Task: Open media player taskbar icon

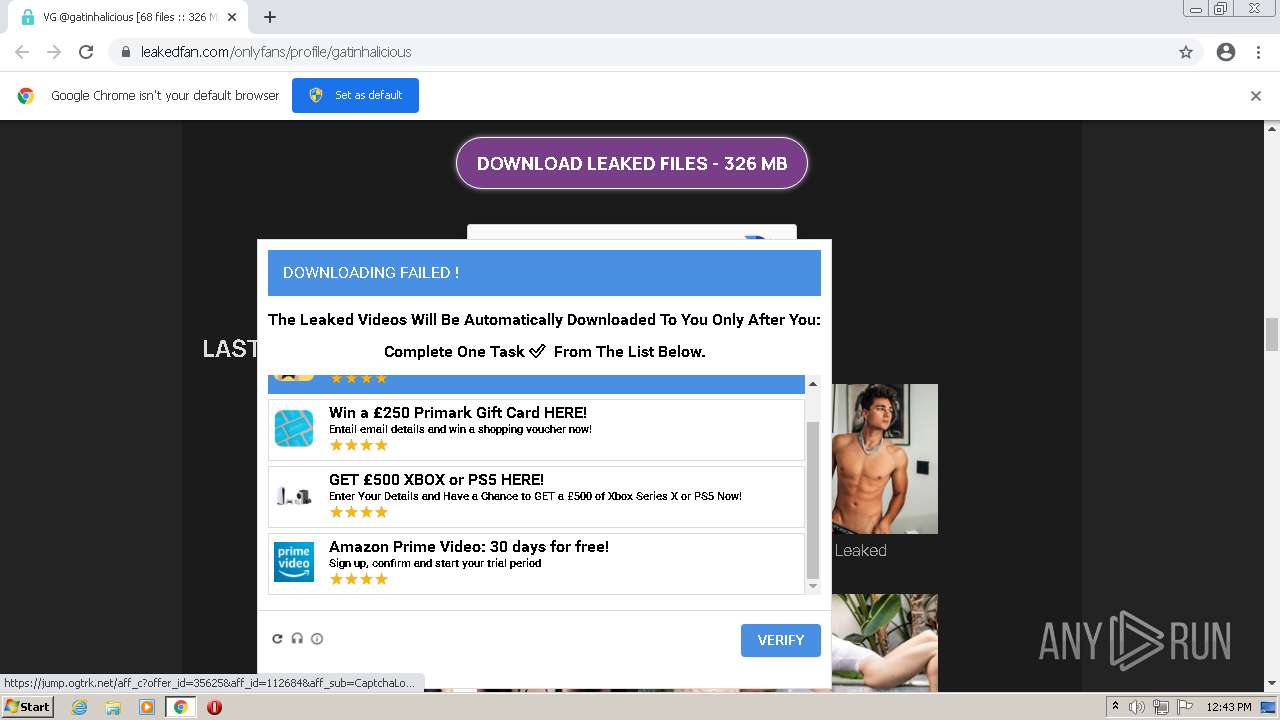Action: (147, 707)
